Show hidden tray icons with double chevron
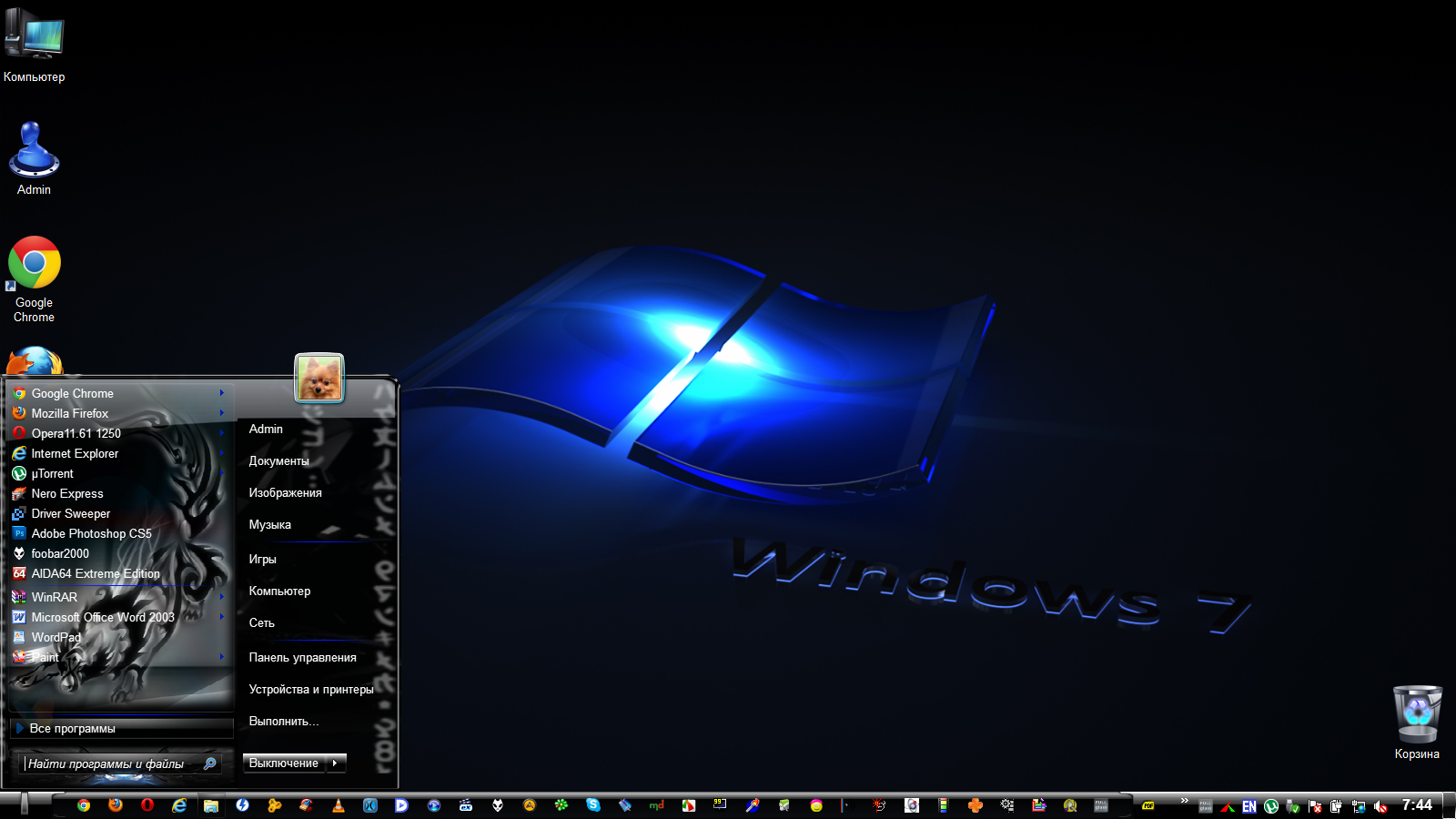The height and width of the screenshot is (819, 1456). [1184, 801]
